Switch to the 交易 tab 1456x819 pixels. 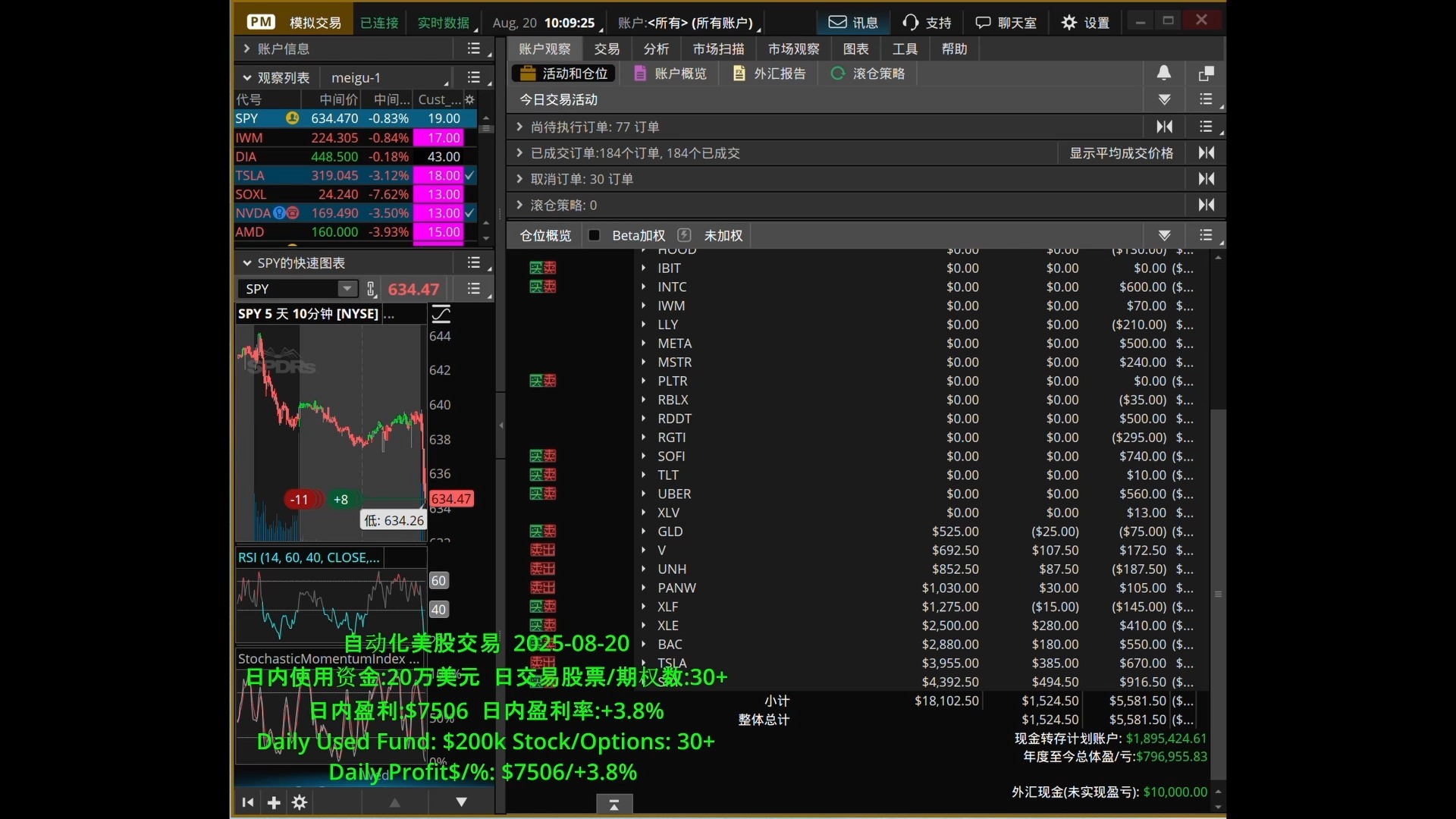click(607, 49)
